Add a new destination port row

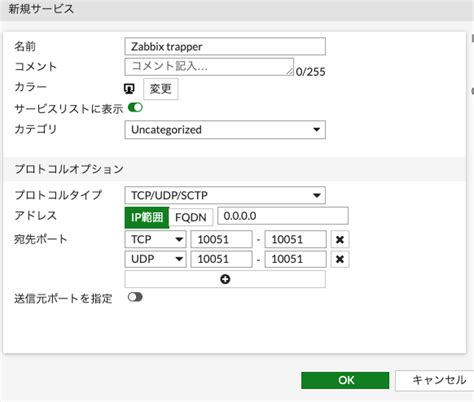225,279
